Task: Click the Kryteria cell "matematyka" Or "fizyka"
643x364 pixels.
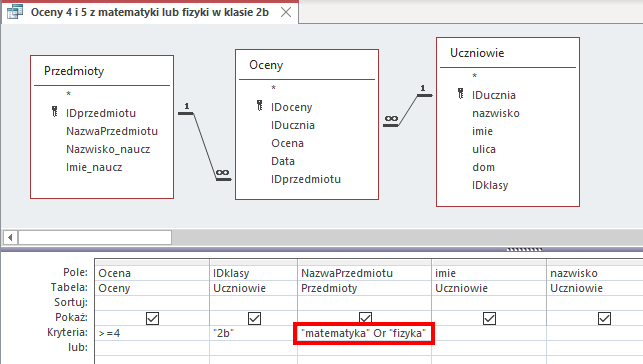Action: pyautogui.click(x=364, y=333)
